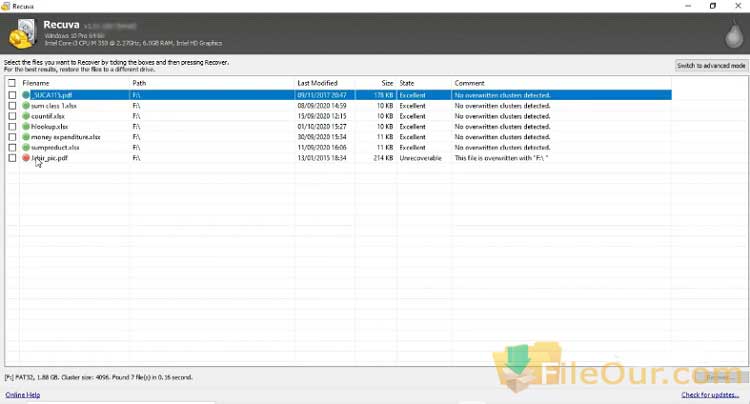Click the status bar text showing FAT32 drive info
Image resolution: width=750 pixels, height=404 pixels.
(99, 377)
